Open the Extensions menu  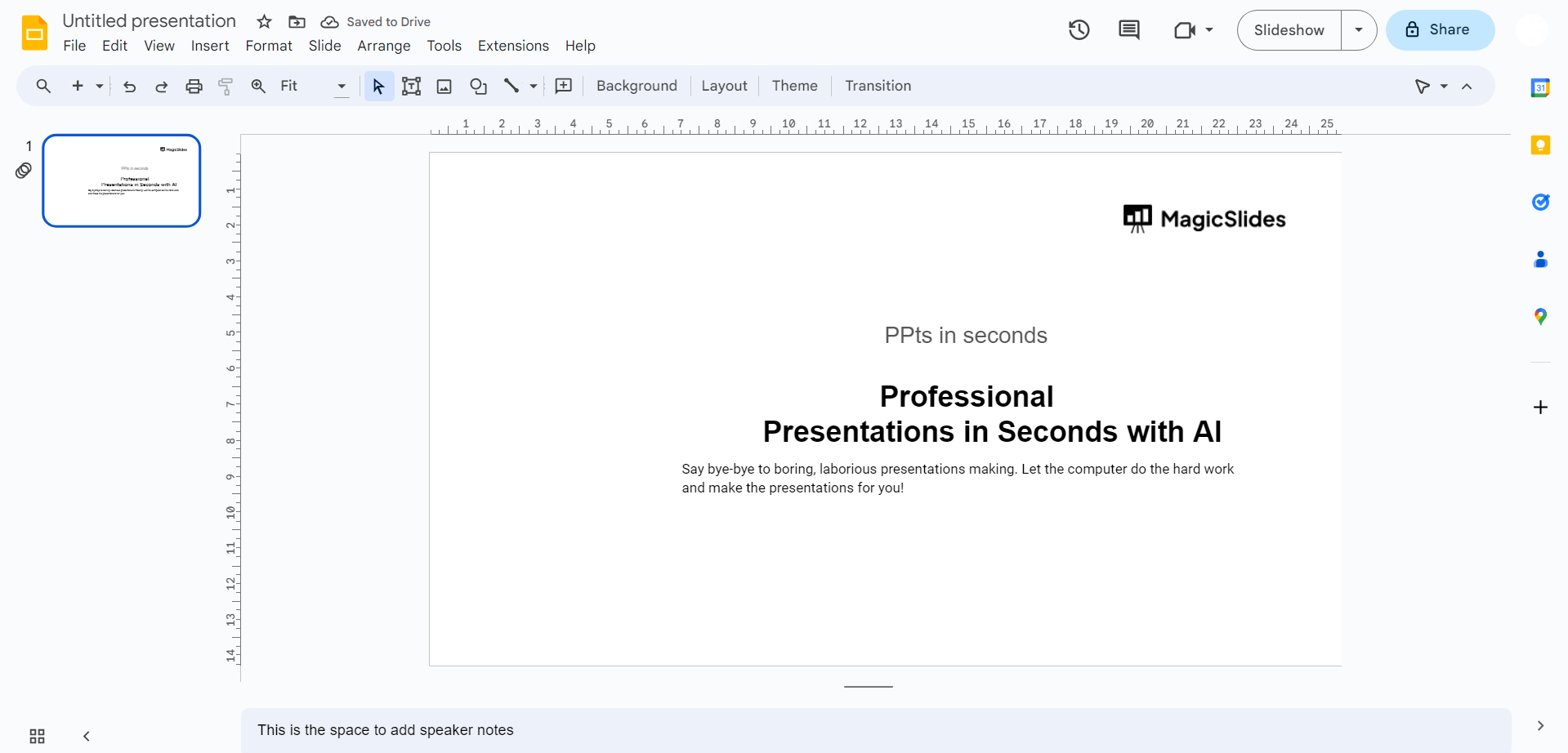pyautogui.click(x=513, y=46)
